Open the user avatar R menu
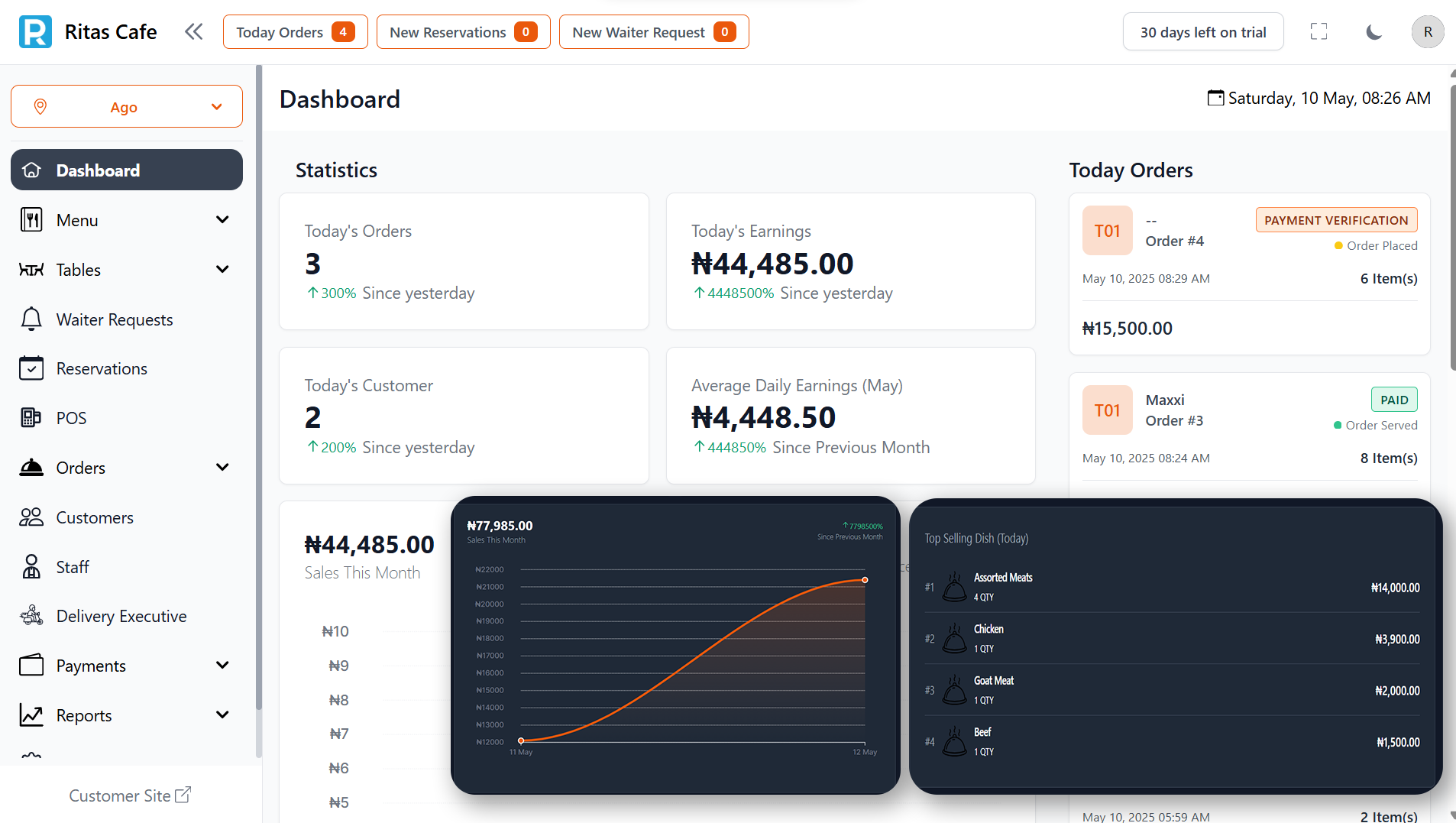 point(1427,32)
